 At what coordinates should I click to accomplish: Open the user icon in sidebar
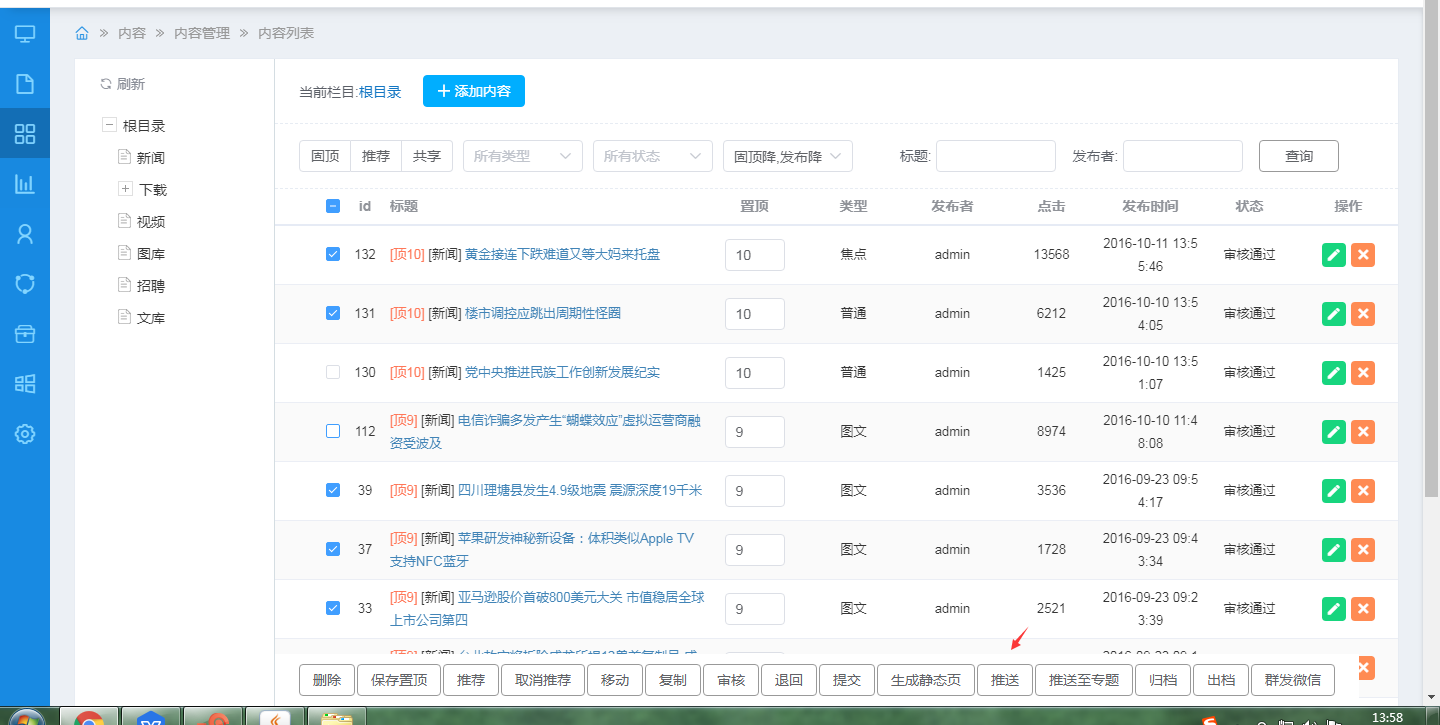click(25, 234)
